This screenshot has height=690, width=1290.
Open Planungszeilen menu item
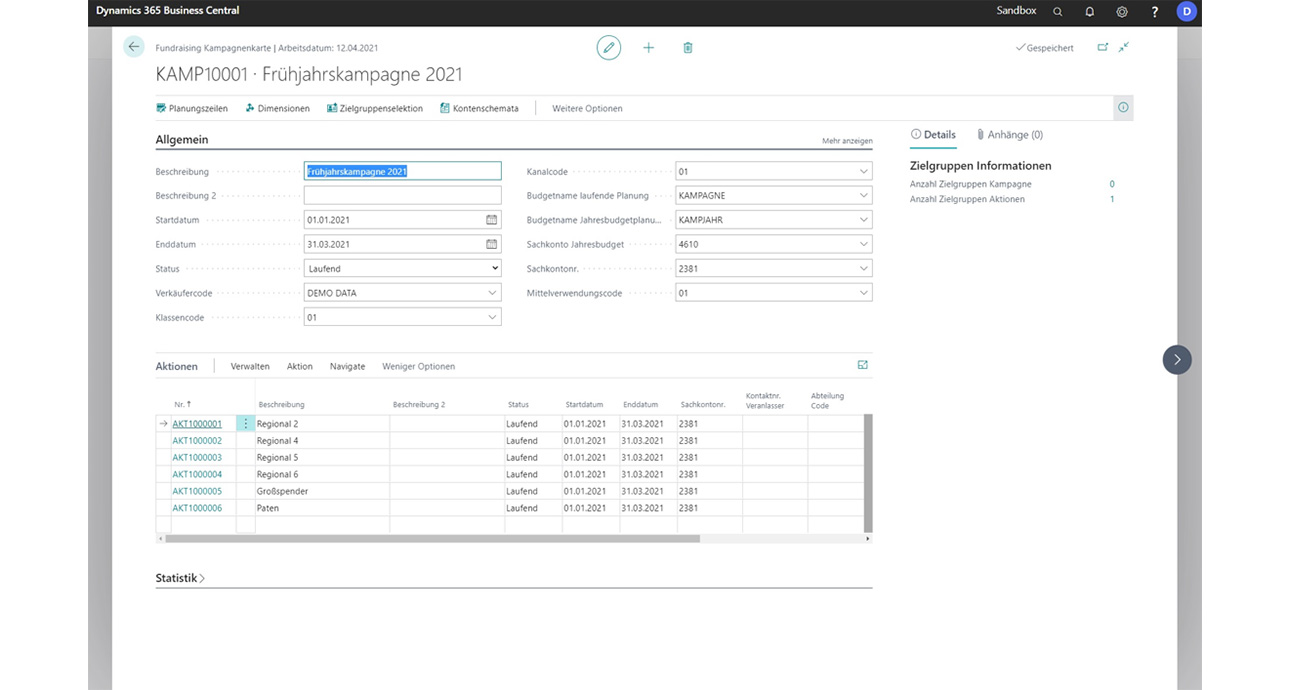click(192, 108)
